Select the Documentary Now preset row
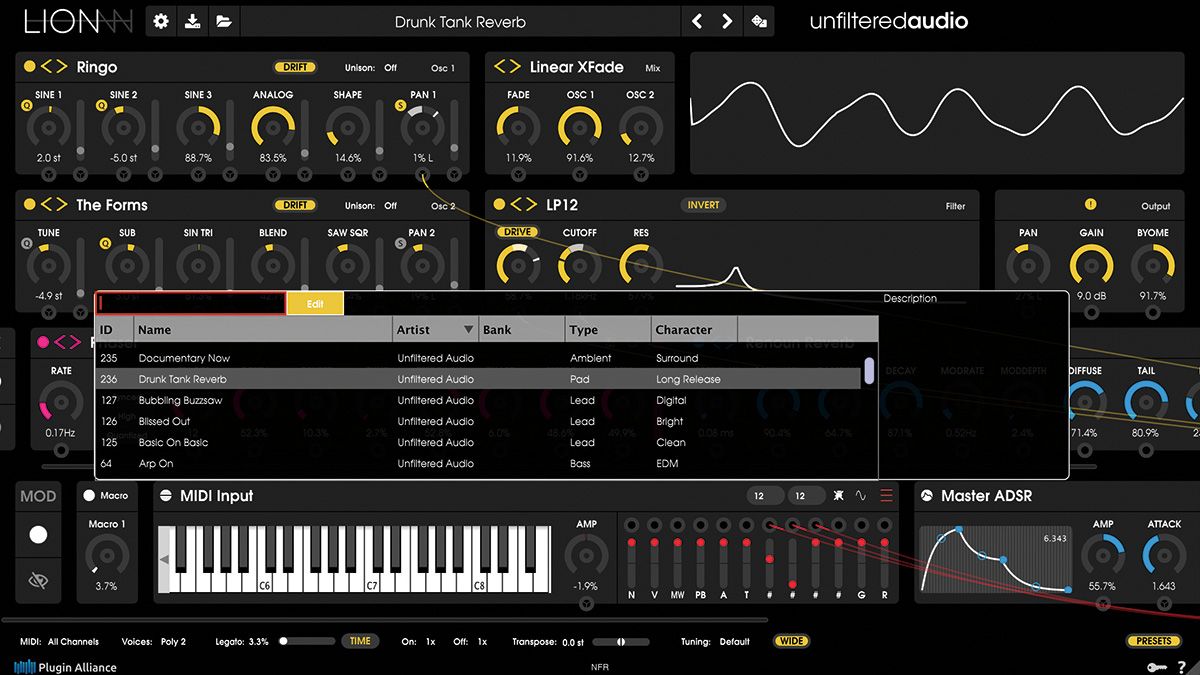 click(478, 358)
